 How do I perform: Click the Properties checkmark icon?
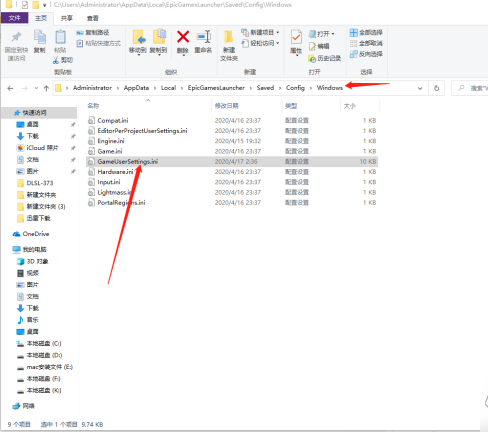click(296, 37)
